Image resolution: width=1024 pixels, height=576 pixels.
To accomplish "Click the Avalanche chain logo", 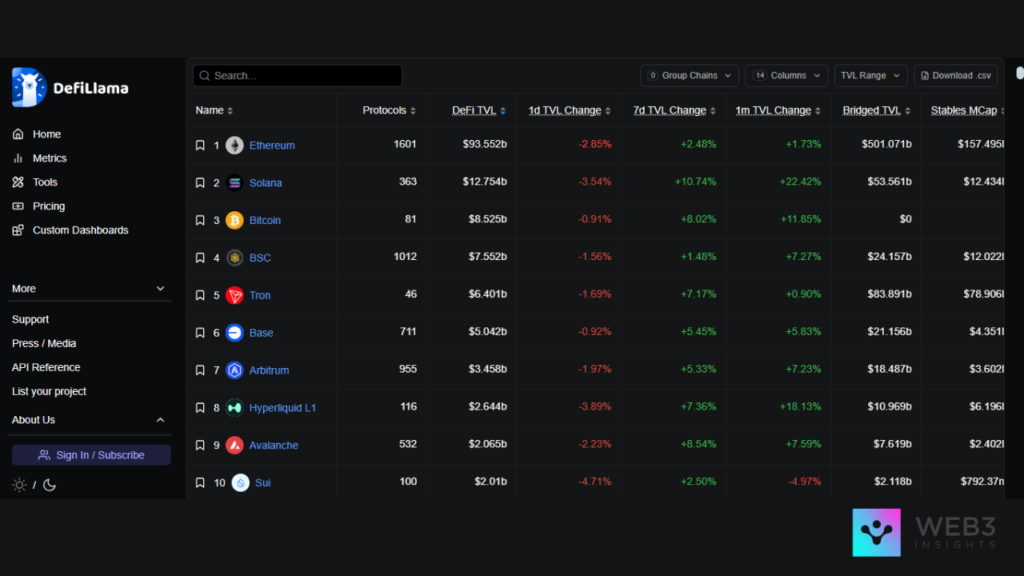I will (x=234, y=445).
